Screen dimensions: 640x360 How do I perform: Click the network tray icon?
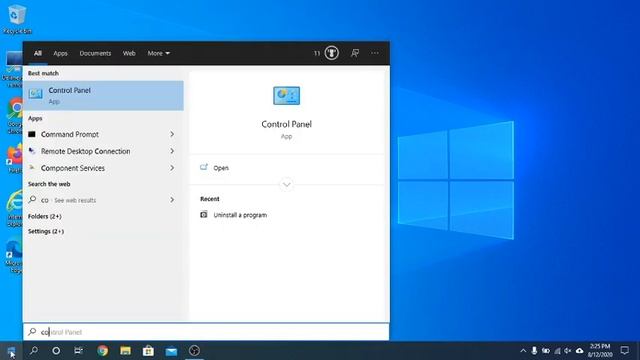pos(557,351)
